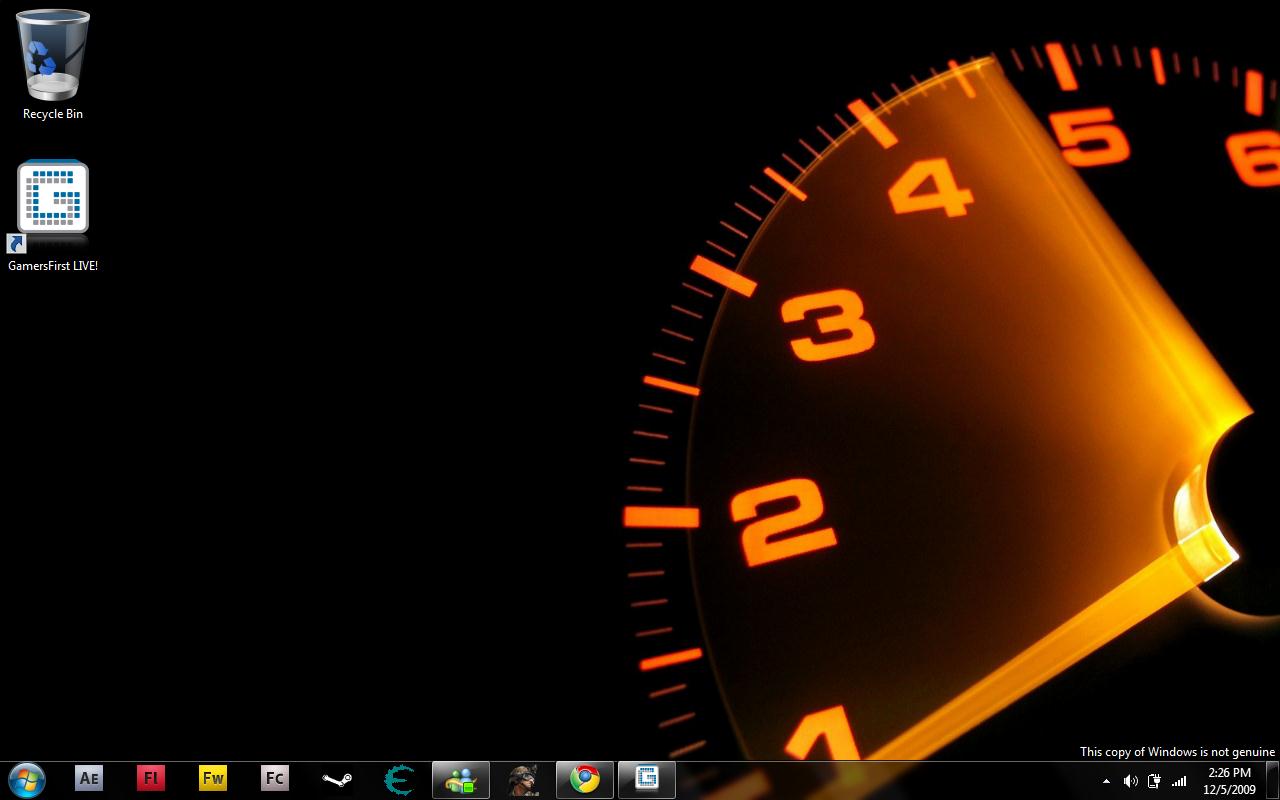Open the power battery tray icon
The height and width of the screenshot is (800, 1280).
[x=1154, y=781]
